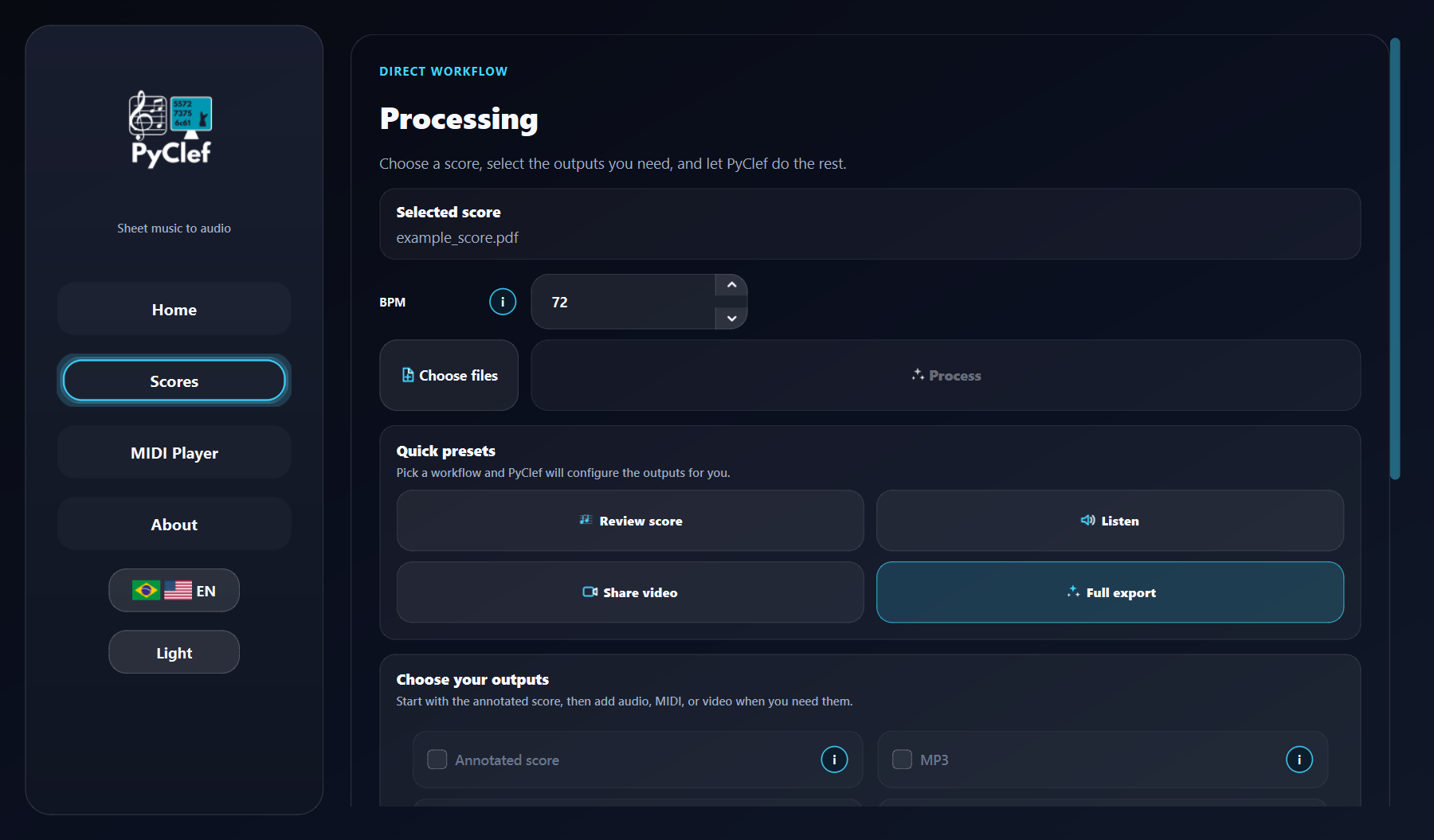Click the example_score.pdf file name

click(x=457, y=238)
